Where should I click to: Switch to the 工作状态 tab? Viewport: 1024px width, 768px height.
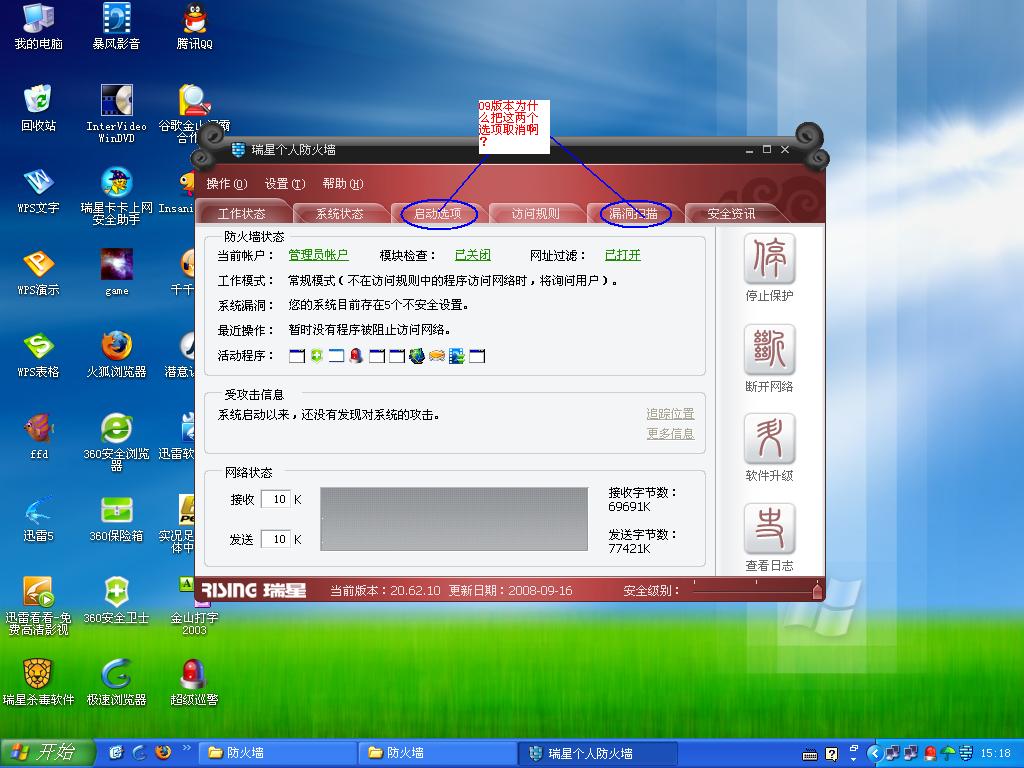[x=242, y=214]
